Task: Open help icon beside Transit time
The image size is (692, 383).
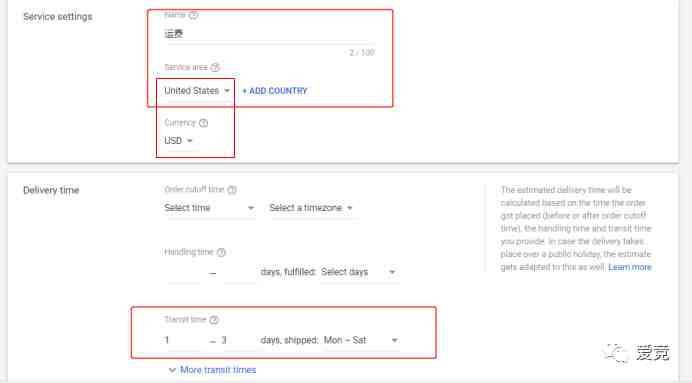Action: pos(214,320)
